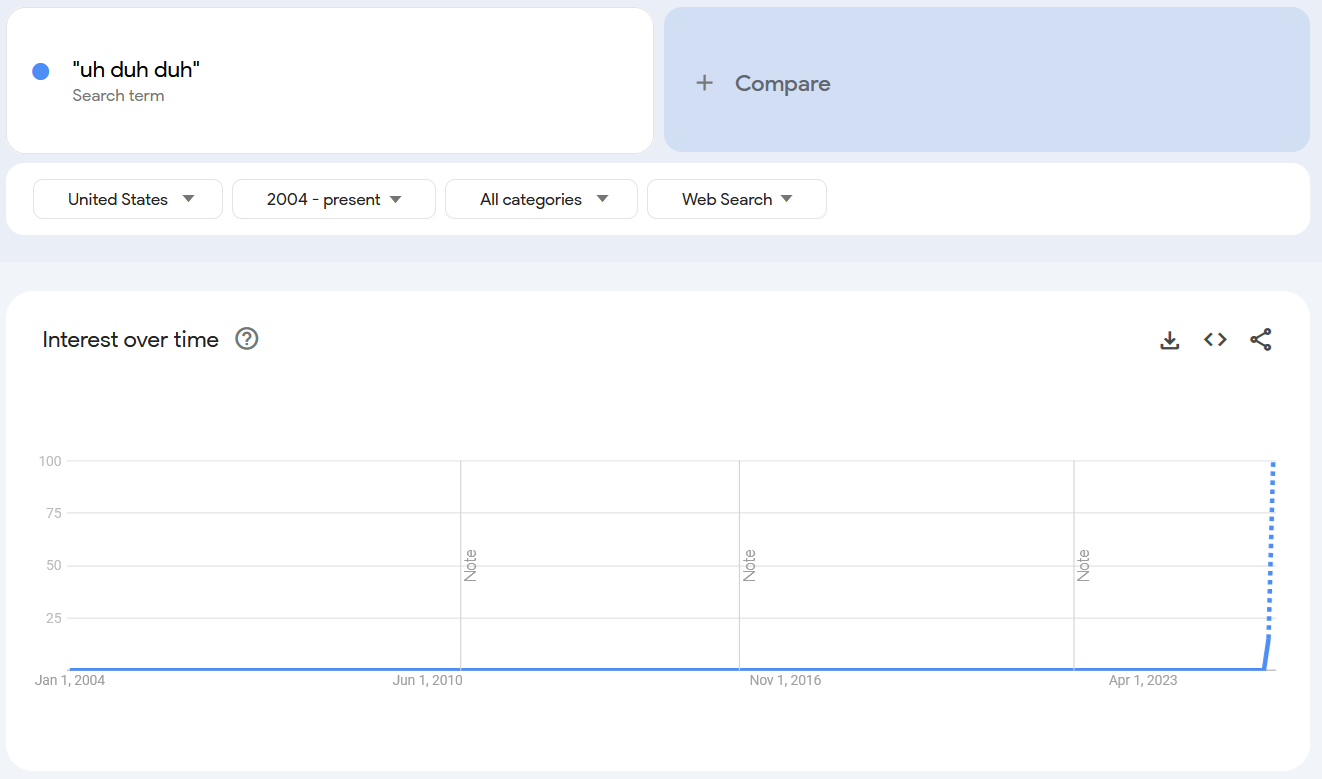Click the Note marker near Jun 1, 2010

click(470, 565)
